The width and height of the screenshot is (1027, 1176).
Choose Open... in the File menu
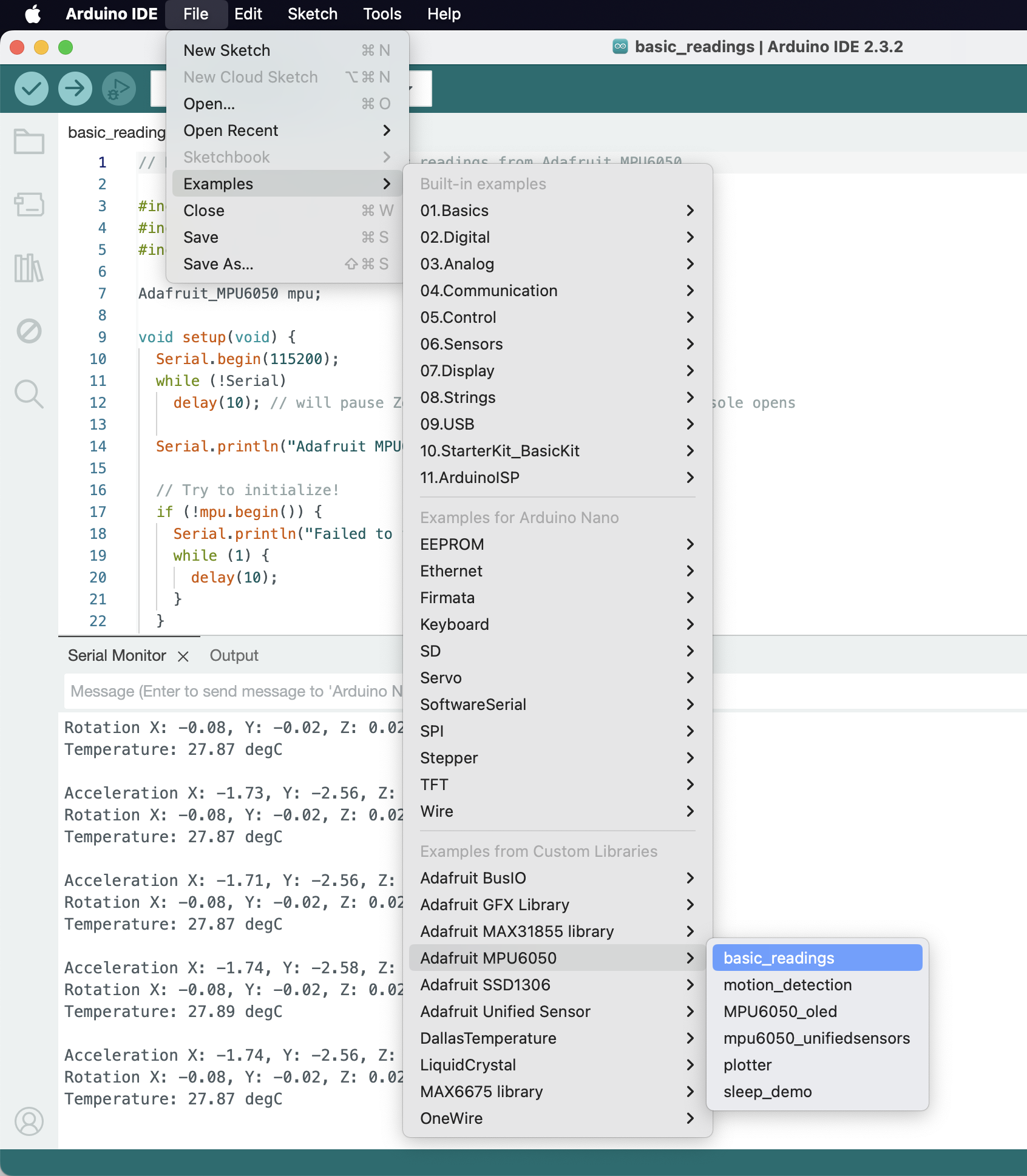point(287,104)
